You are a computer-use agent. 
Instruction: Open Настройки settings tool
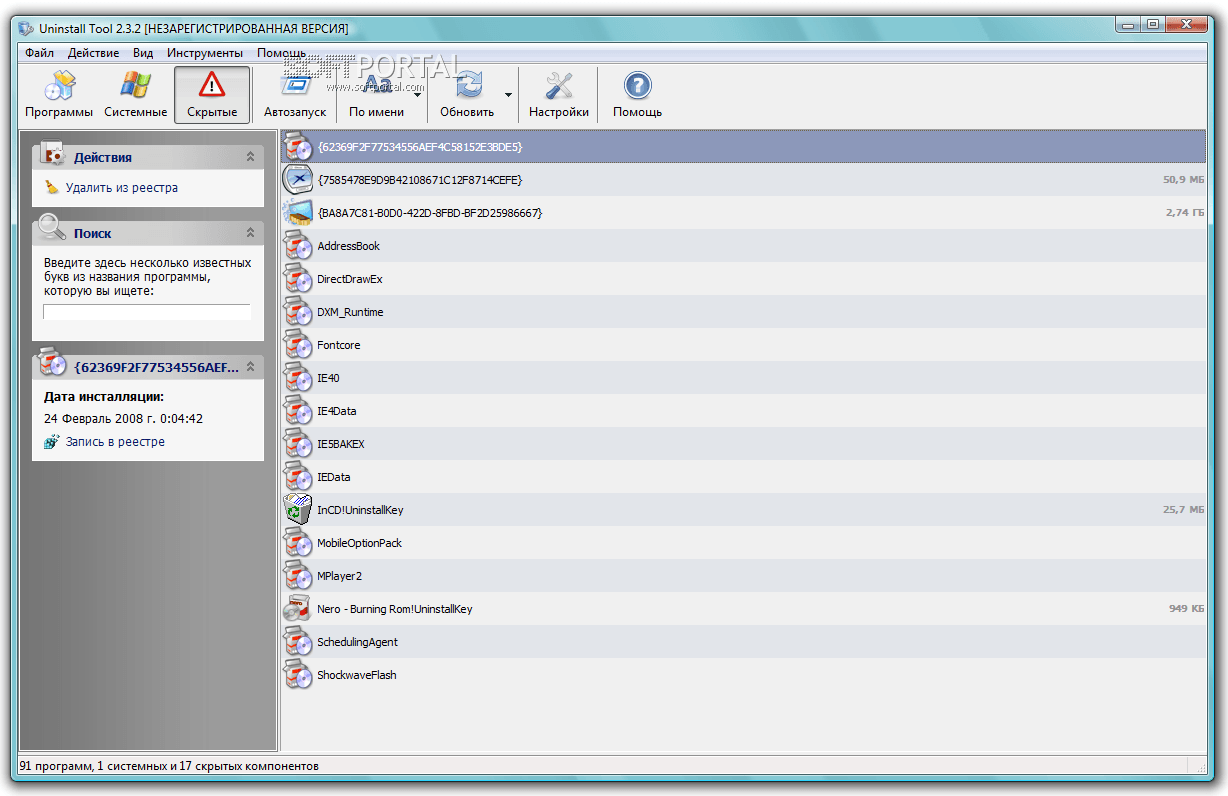coord(559,95)
